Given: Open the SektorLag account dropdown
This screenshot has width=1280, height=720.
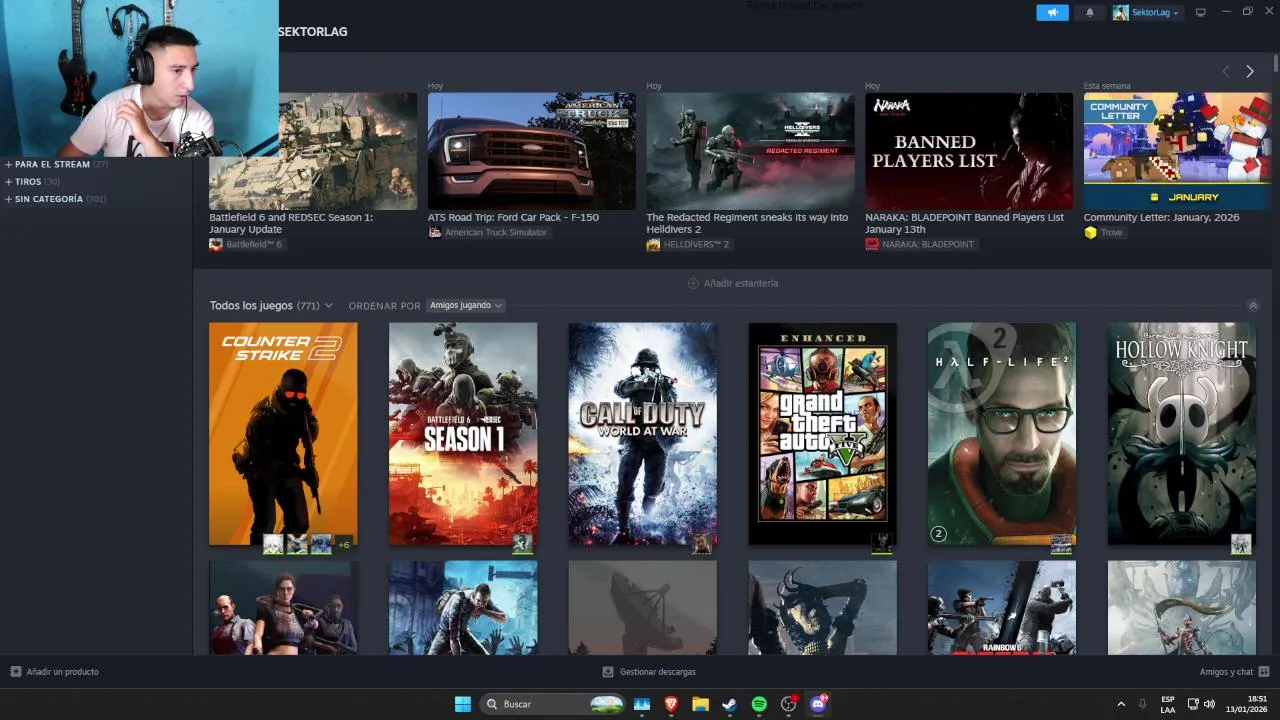Looking at the screenshot, I should (1146, 12).
